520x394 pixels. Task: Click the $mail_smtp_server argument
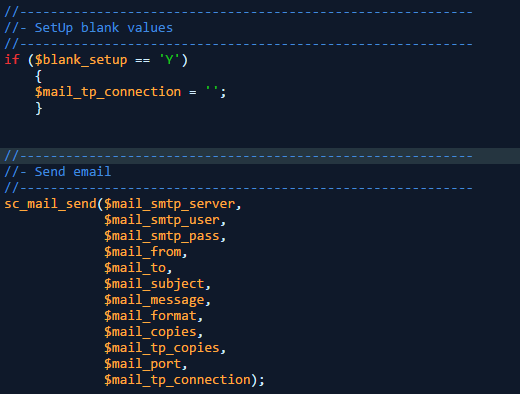[170, 204]
